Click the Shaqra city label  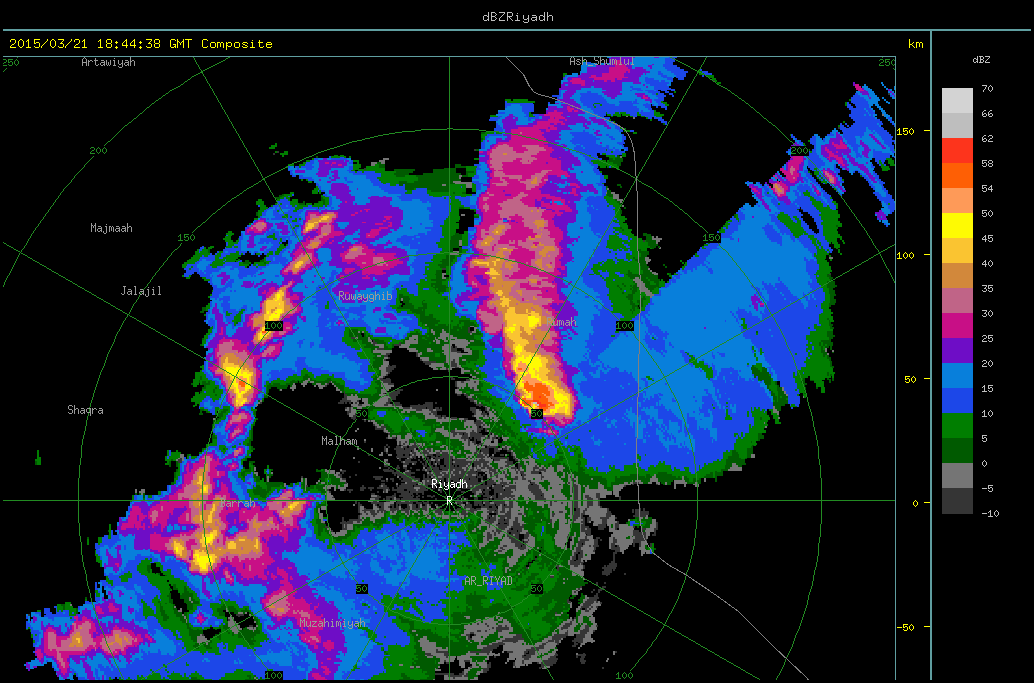pos(86,410)
